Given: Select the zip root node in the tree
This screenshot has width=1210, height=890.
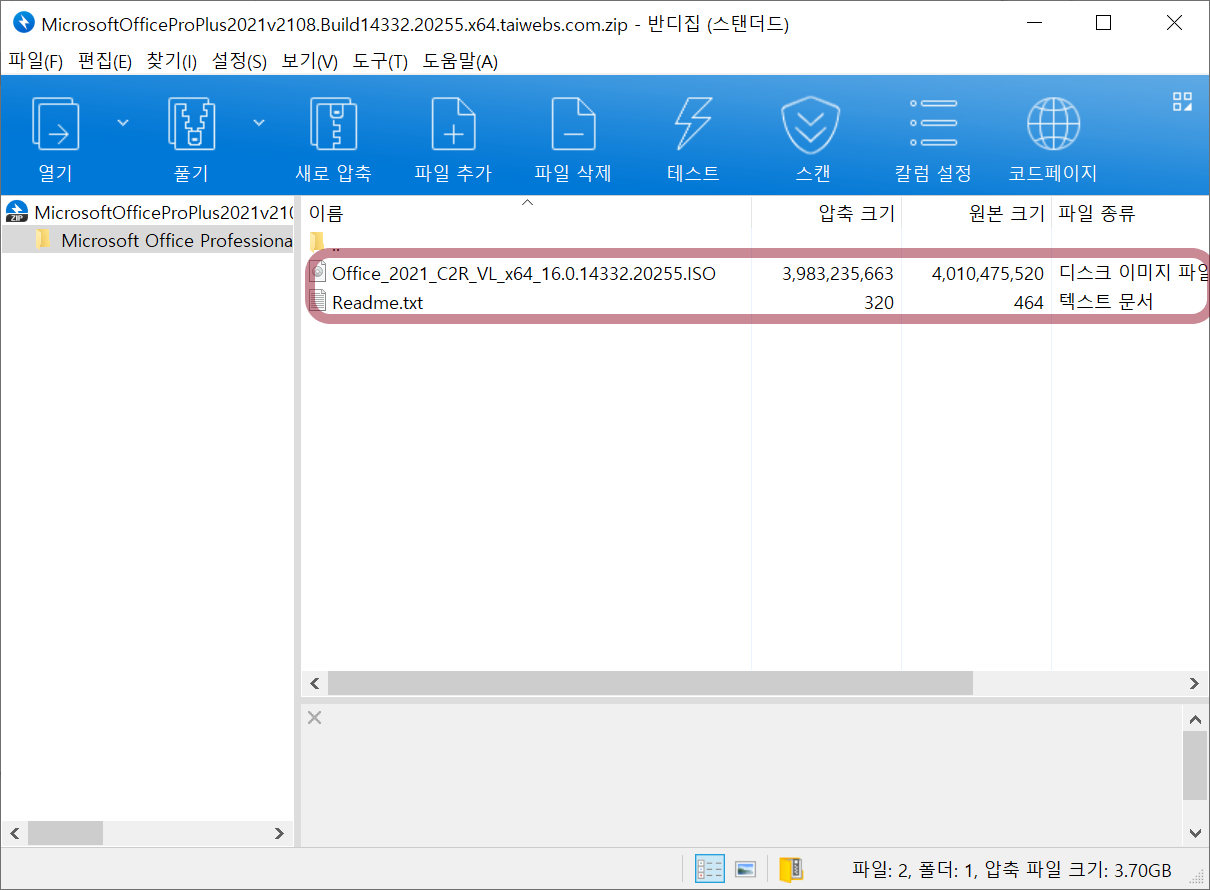Looking at the screenshot, I should (x=148, y=212).
